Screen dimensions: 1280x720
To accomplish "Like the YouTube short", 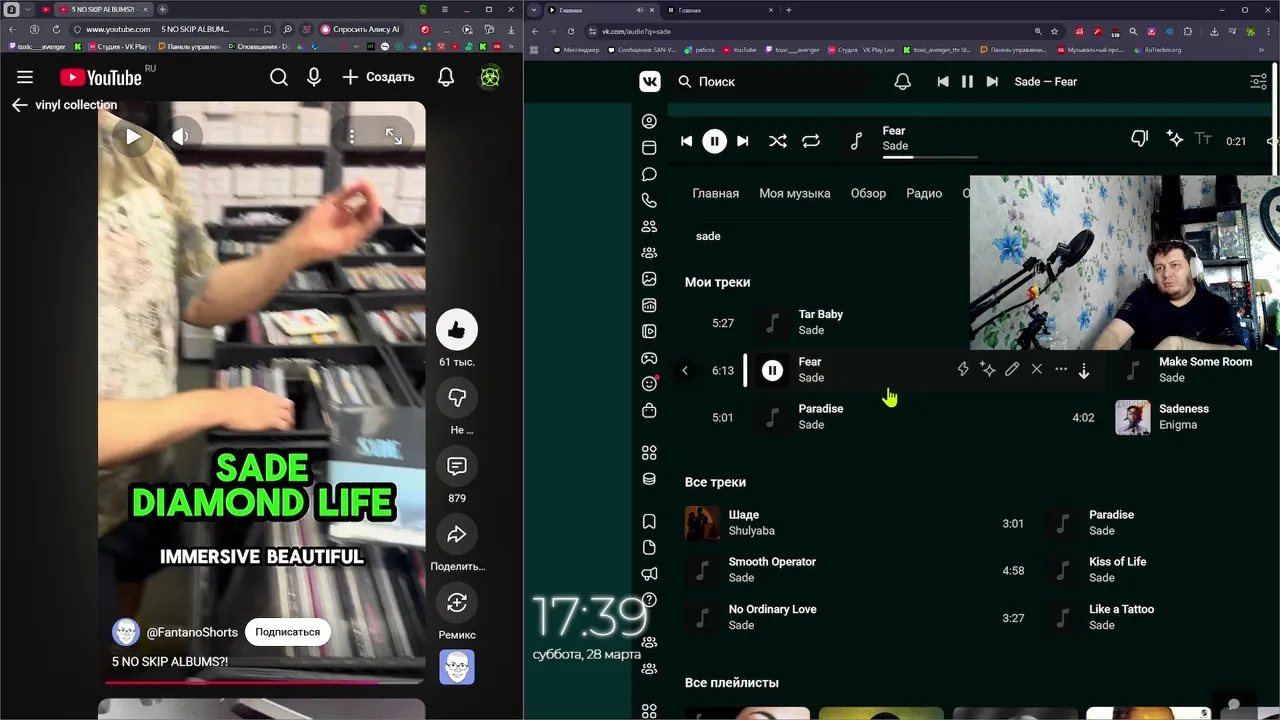I will (x=457, y=330).
